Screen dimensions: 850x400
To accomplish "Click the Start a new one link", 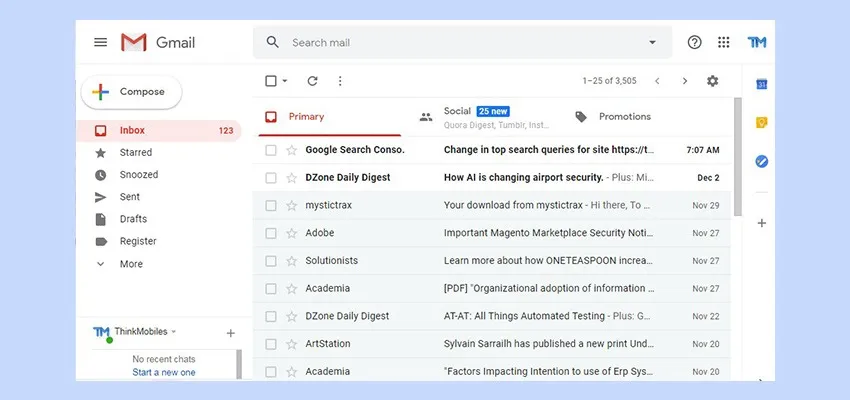I will tap(164, 372).
